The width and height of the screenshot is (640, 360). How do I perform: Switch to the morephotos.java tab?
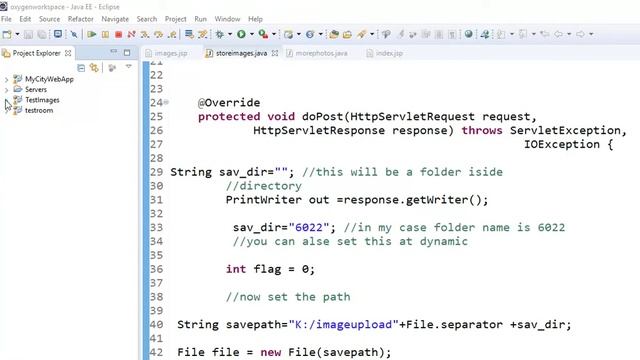click(317, 53)
